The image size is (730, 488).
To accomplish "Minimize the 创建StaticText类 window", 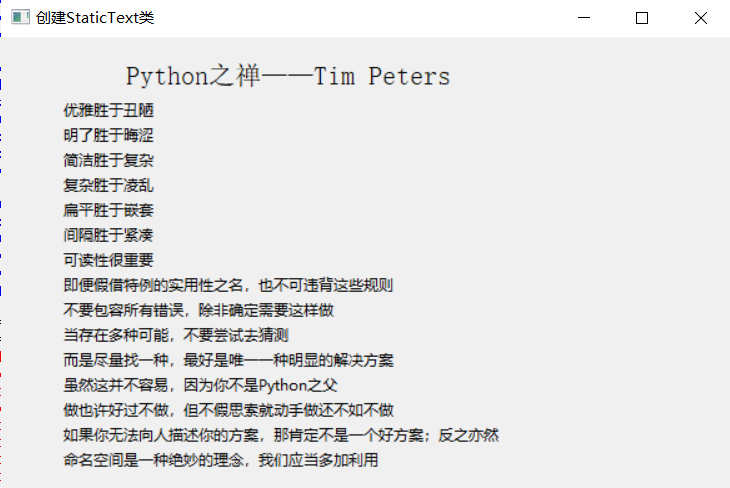I will [585, 18].
